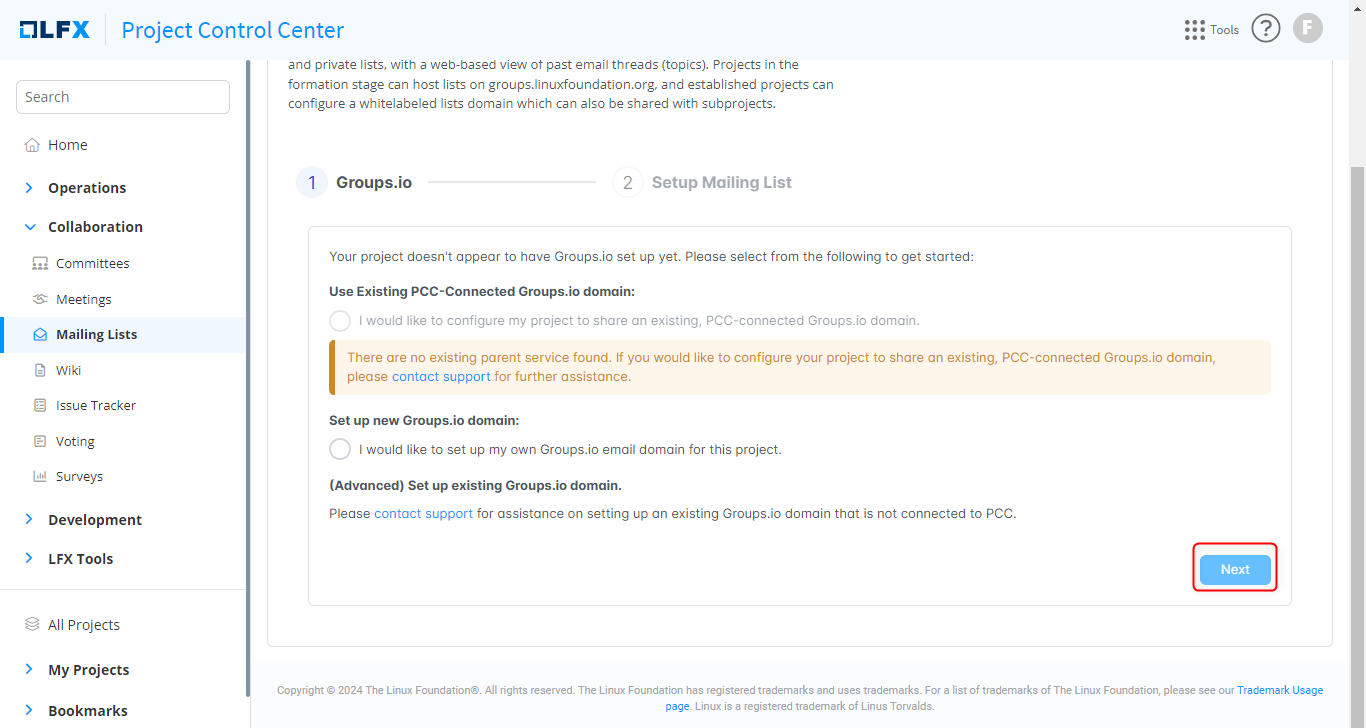Click the Home house icon

coord(32,145)
